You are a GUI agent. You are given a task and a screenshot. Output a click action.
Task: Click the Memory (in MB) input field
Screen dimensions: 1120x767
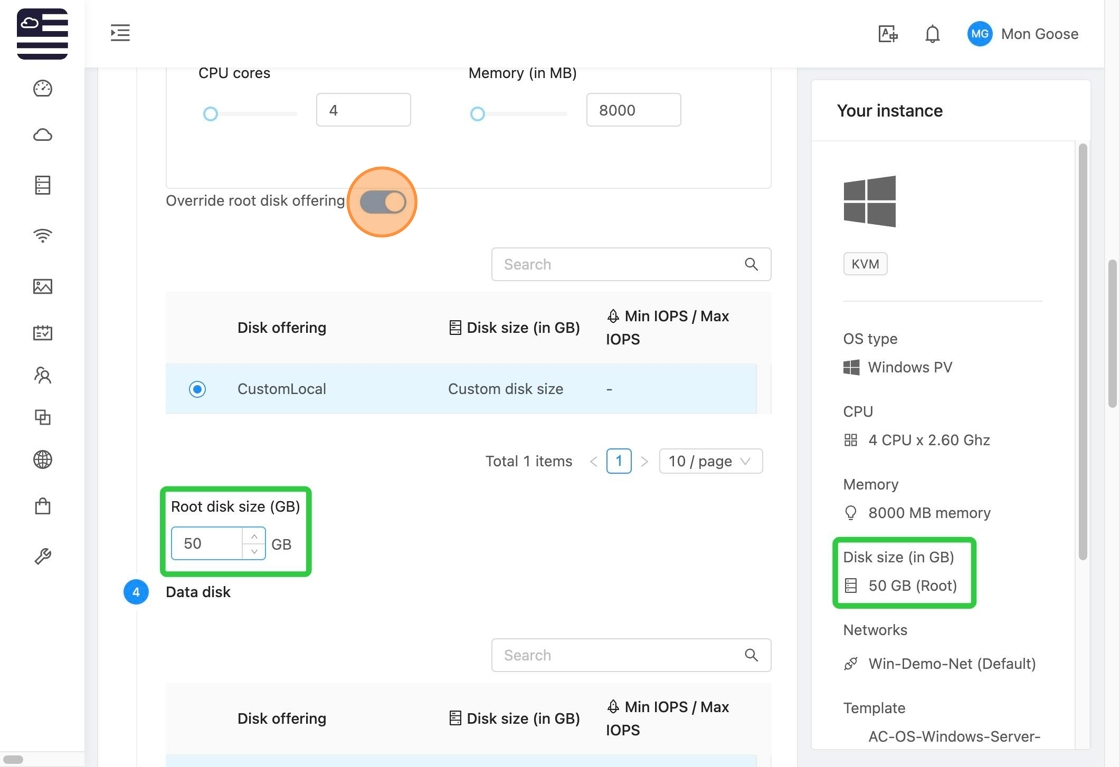[x=632, y=110]
